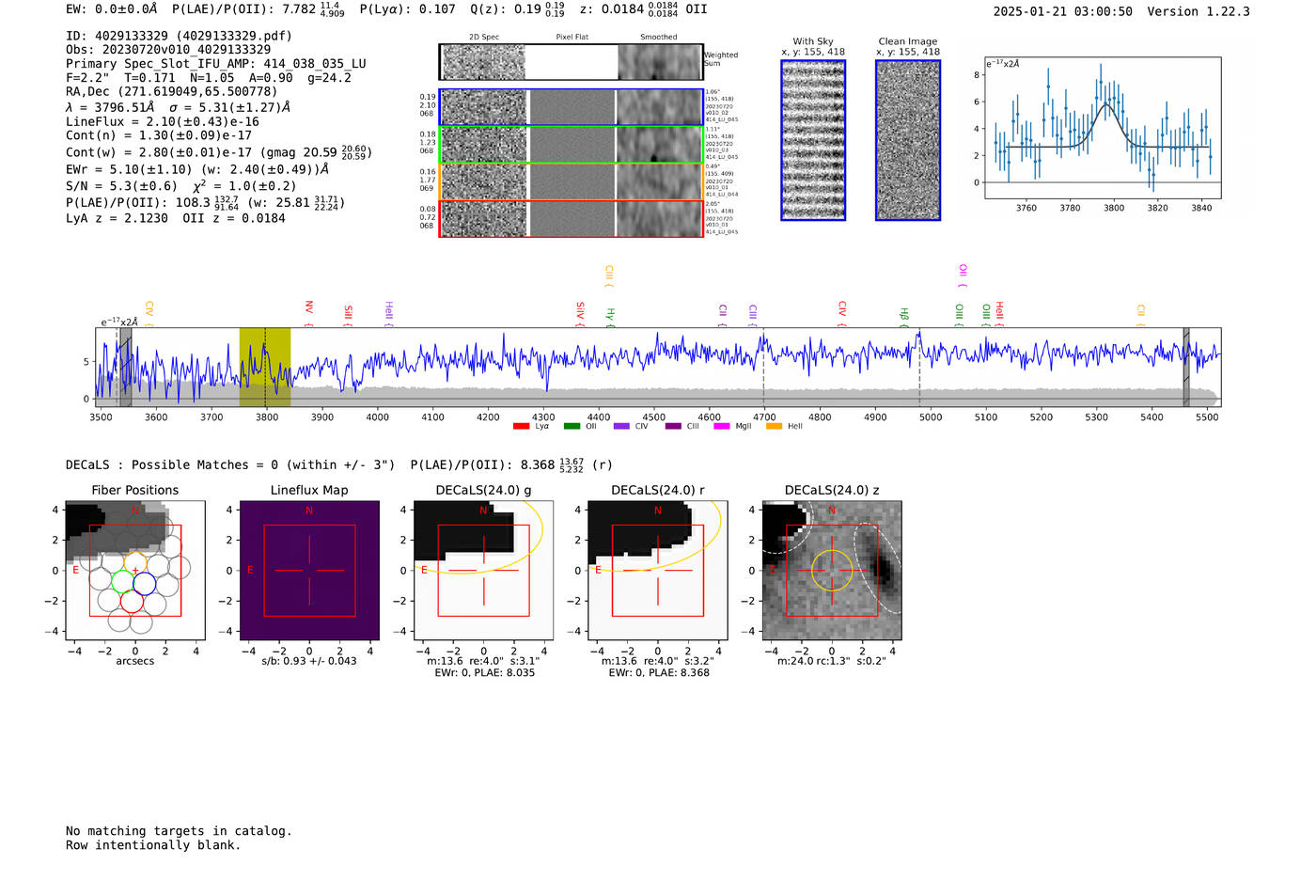The image size is (1316, 896).
Task: Click the LineFlux = 2.10(±0.43)e-16 value
Action: [x=163, y=121]
